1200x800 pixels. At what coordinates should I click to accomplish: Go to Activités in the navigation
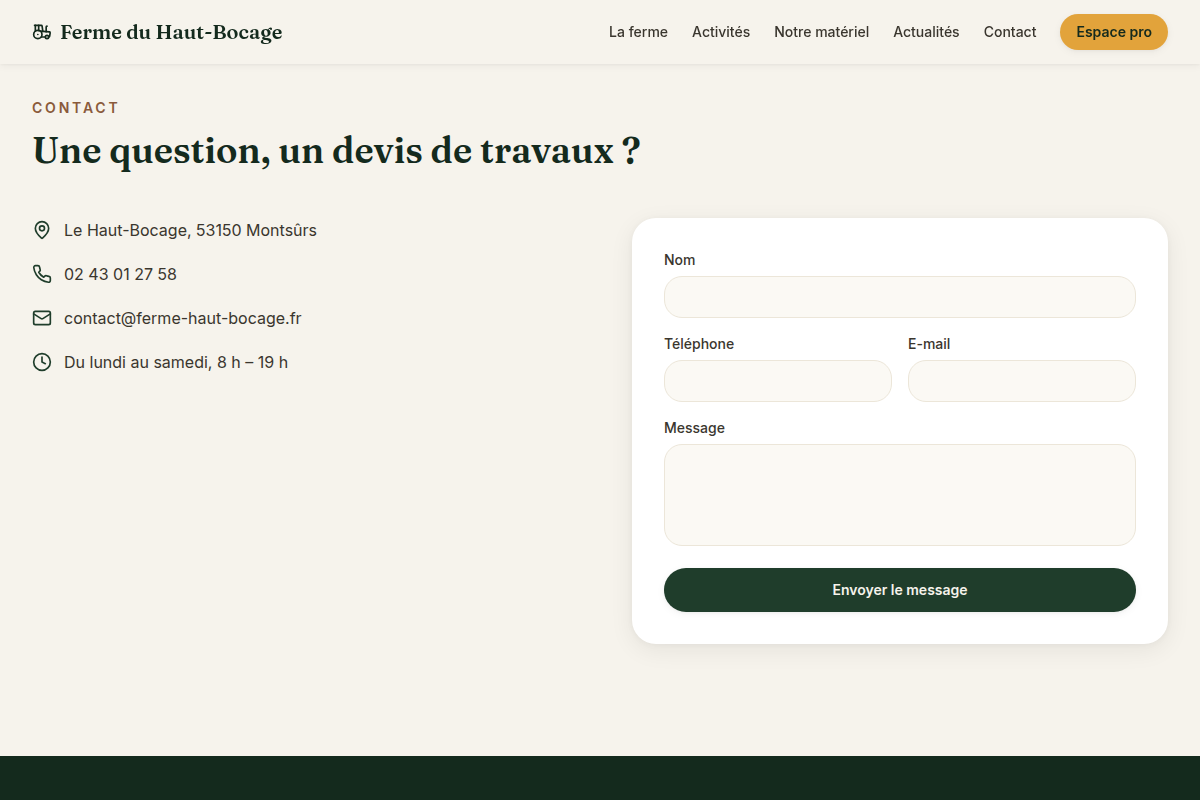(x=721, y=32)
